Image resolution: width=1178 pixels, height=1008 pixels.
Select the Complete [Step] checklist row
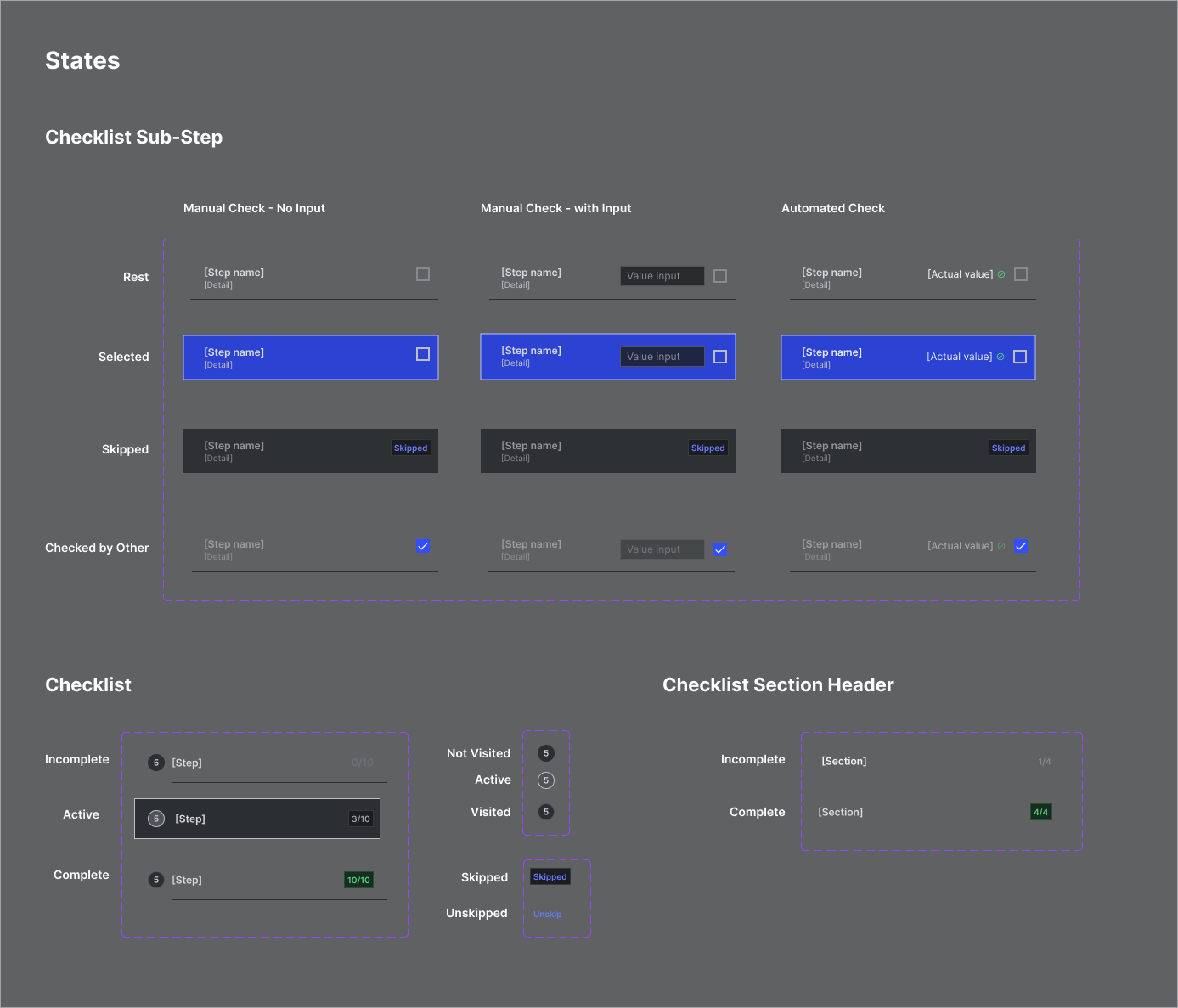(x=267, y=880)
